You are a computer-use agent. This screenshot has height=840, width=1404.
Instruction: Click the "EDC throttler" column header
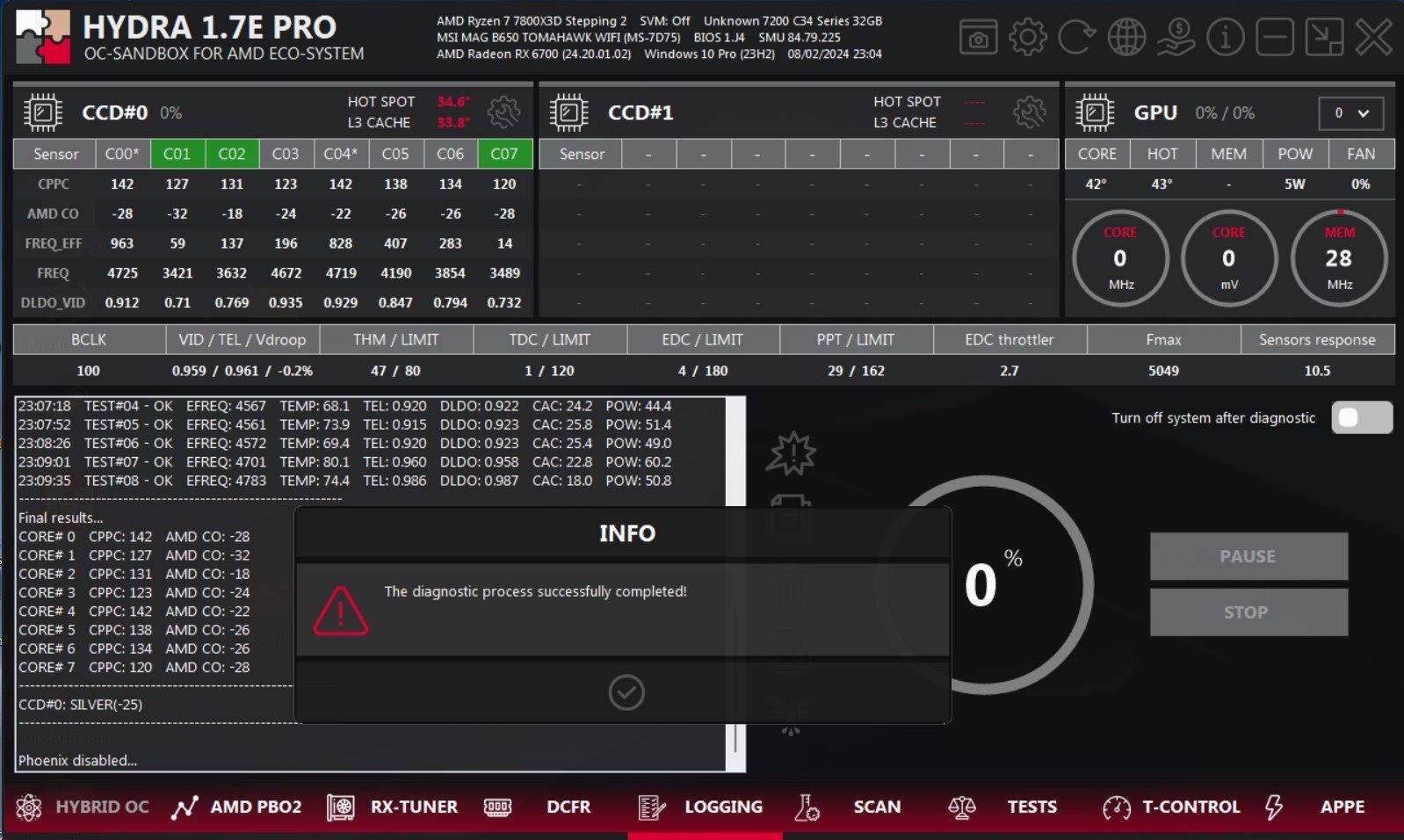1010,340
